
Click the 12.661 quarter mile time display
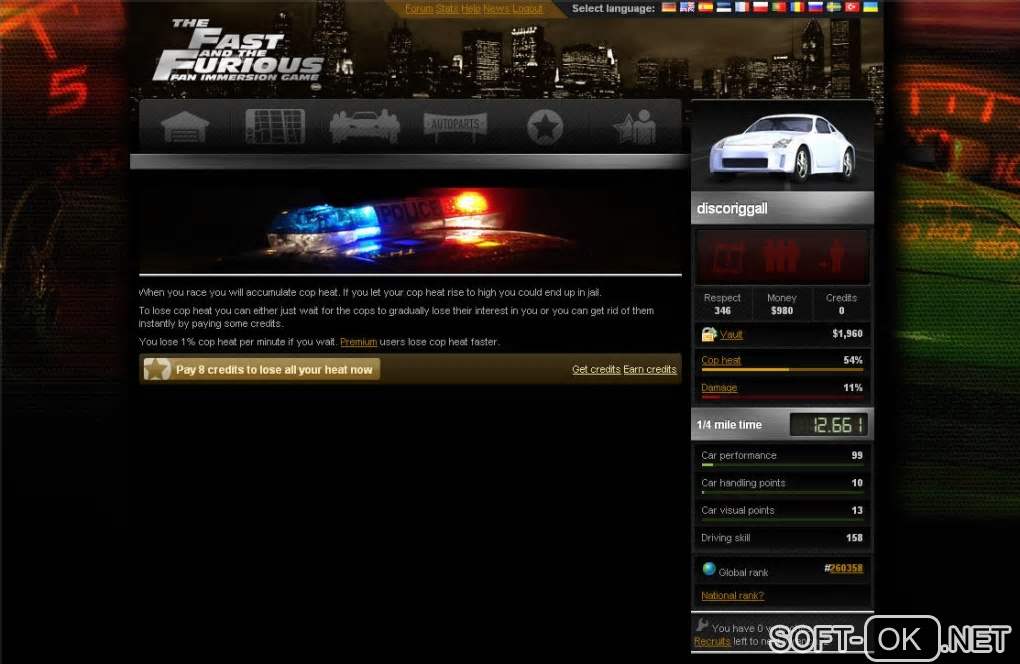click(828, 425)
